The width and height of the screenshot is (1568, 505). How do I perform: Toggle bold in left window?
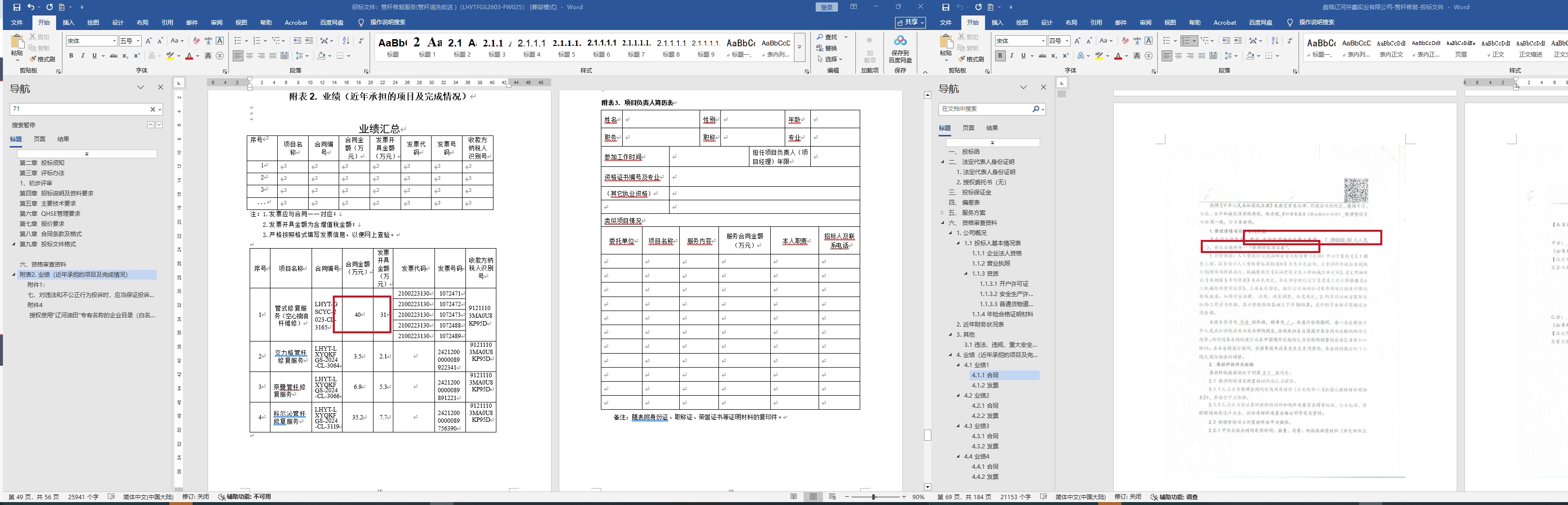pos(71,56)
